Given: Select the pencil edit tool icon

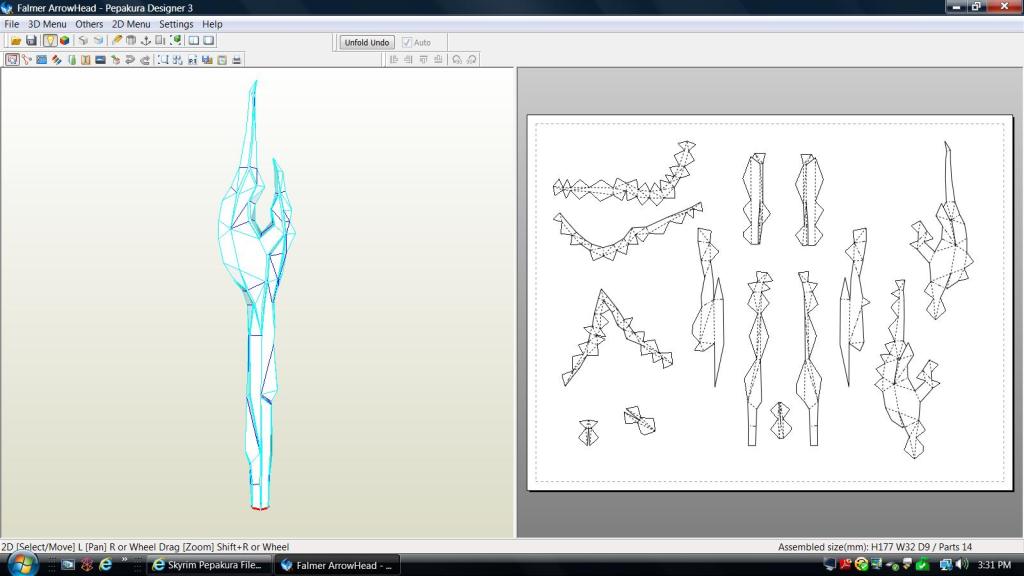Looking at the screenshot, I should click(116, 40).
